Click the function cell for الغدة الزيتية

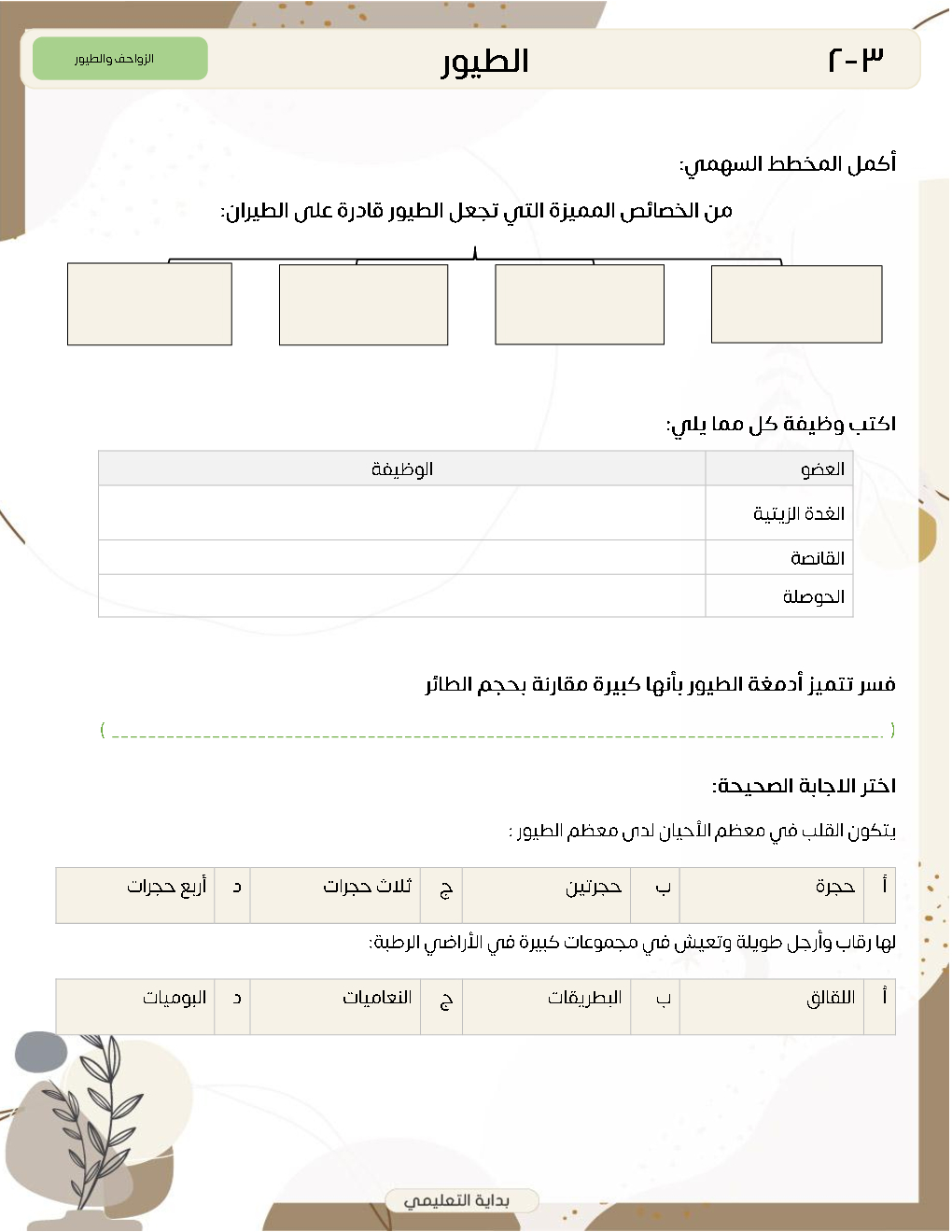click(x=401, y=513)
